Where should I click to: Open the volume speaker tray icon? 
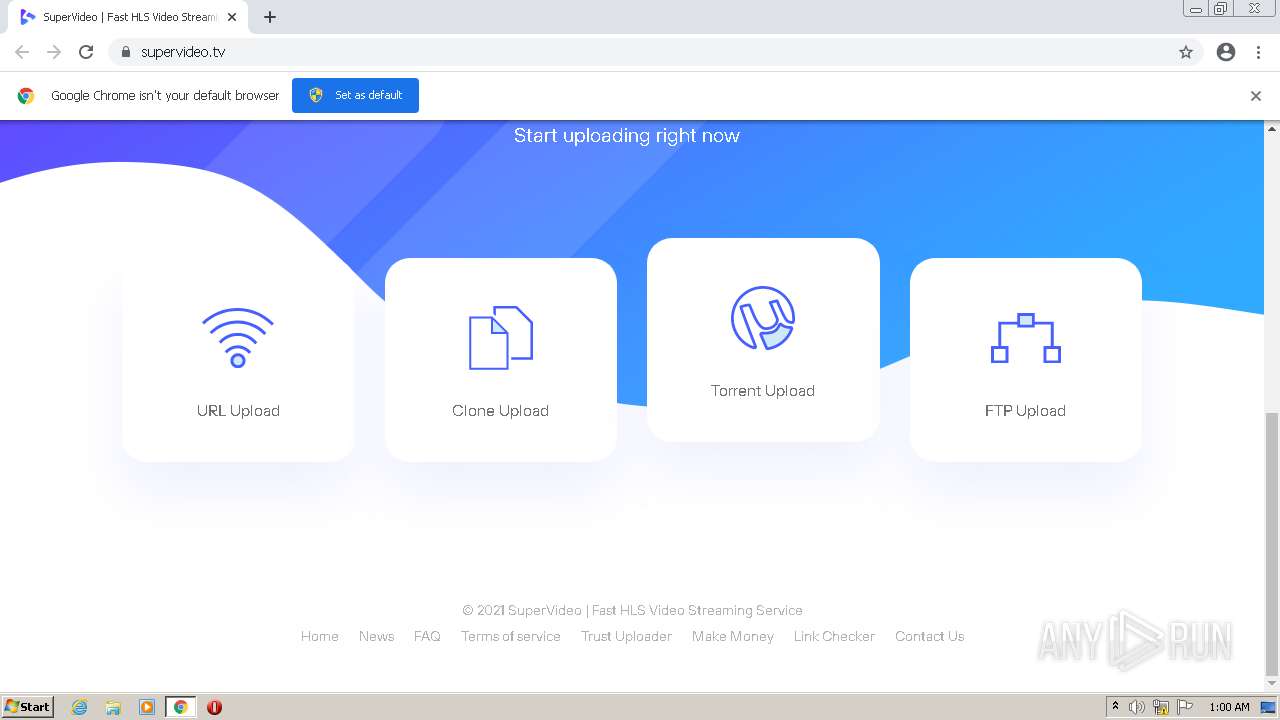(1137, 707)
